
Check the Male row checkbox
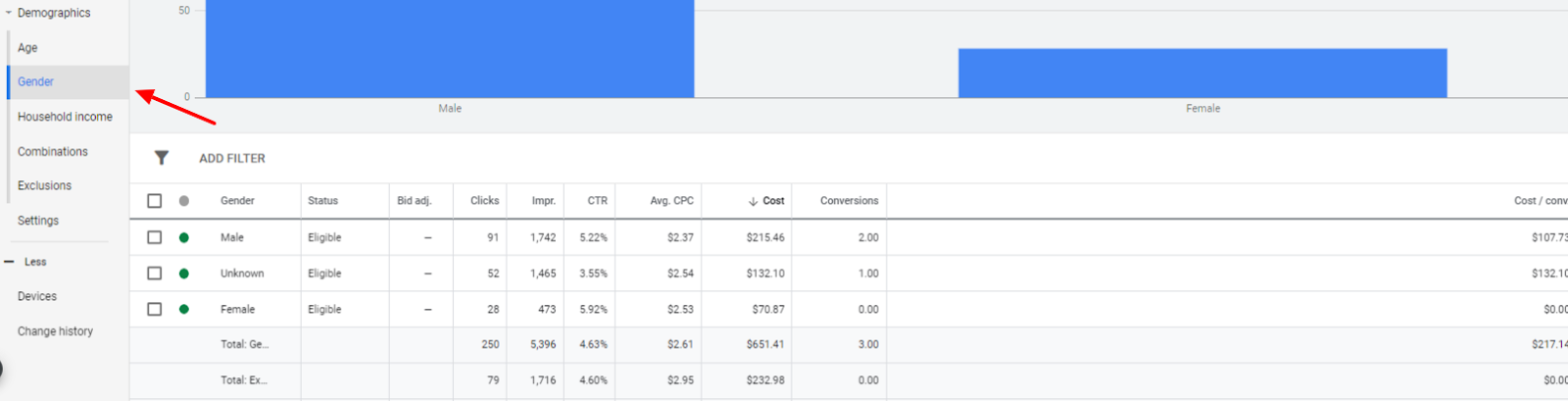point(154,237)
